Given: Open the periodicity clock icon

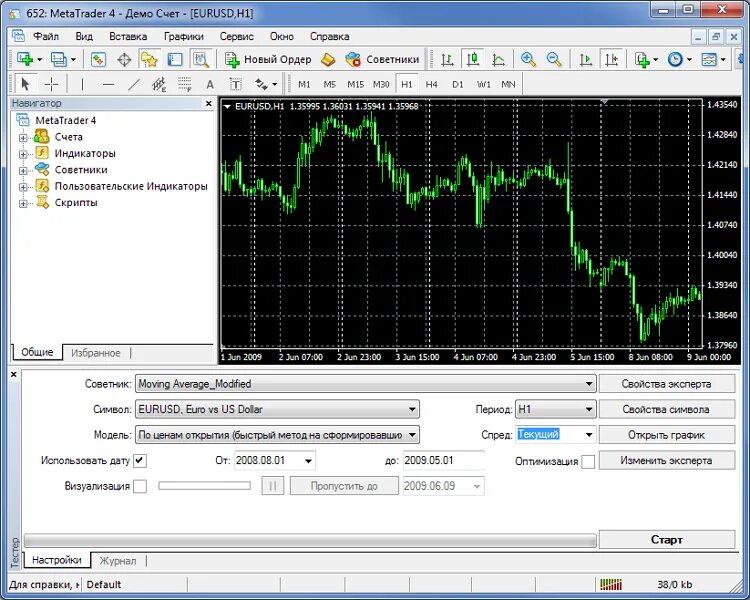Looking at the screenshot, I should click(675, 59).
